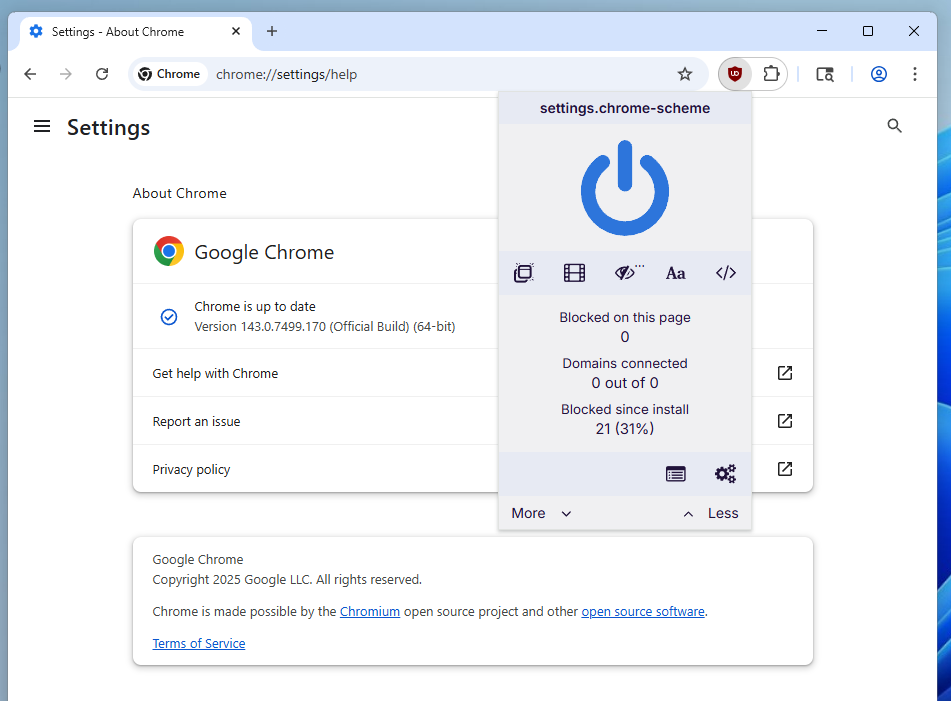Open the Settings hamburger menu

point(41,126)
